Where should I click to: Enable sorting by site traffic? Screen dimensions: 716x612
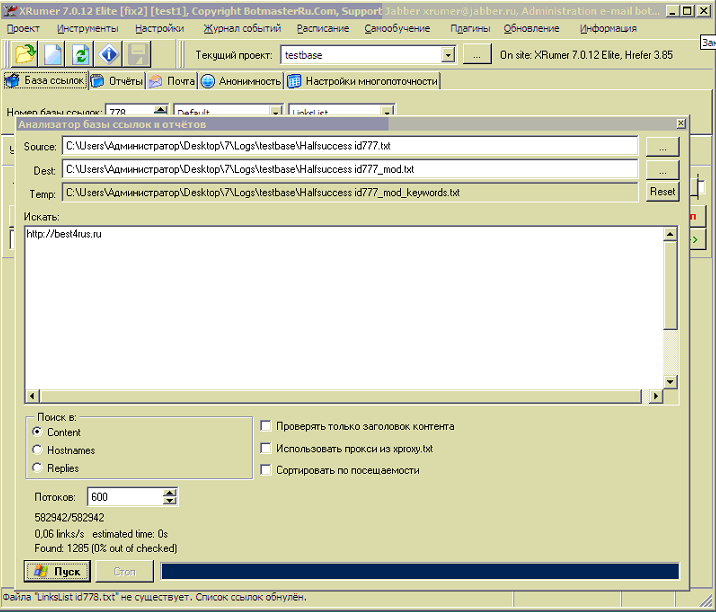pos(265,470)
